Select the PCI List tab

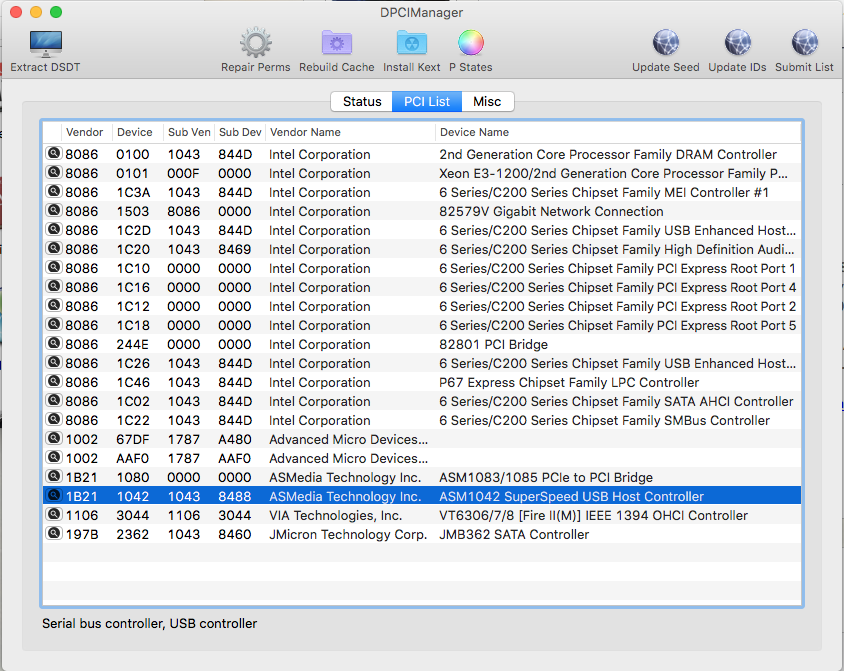[426, 101]
